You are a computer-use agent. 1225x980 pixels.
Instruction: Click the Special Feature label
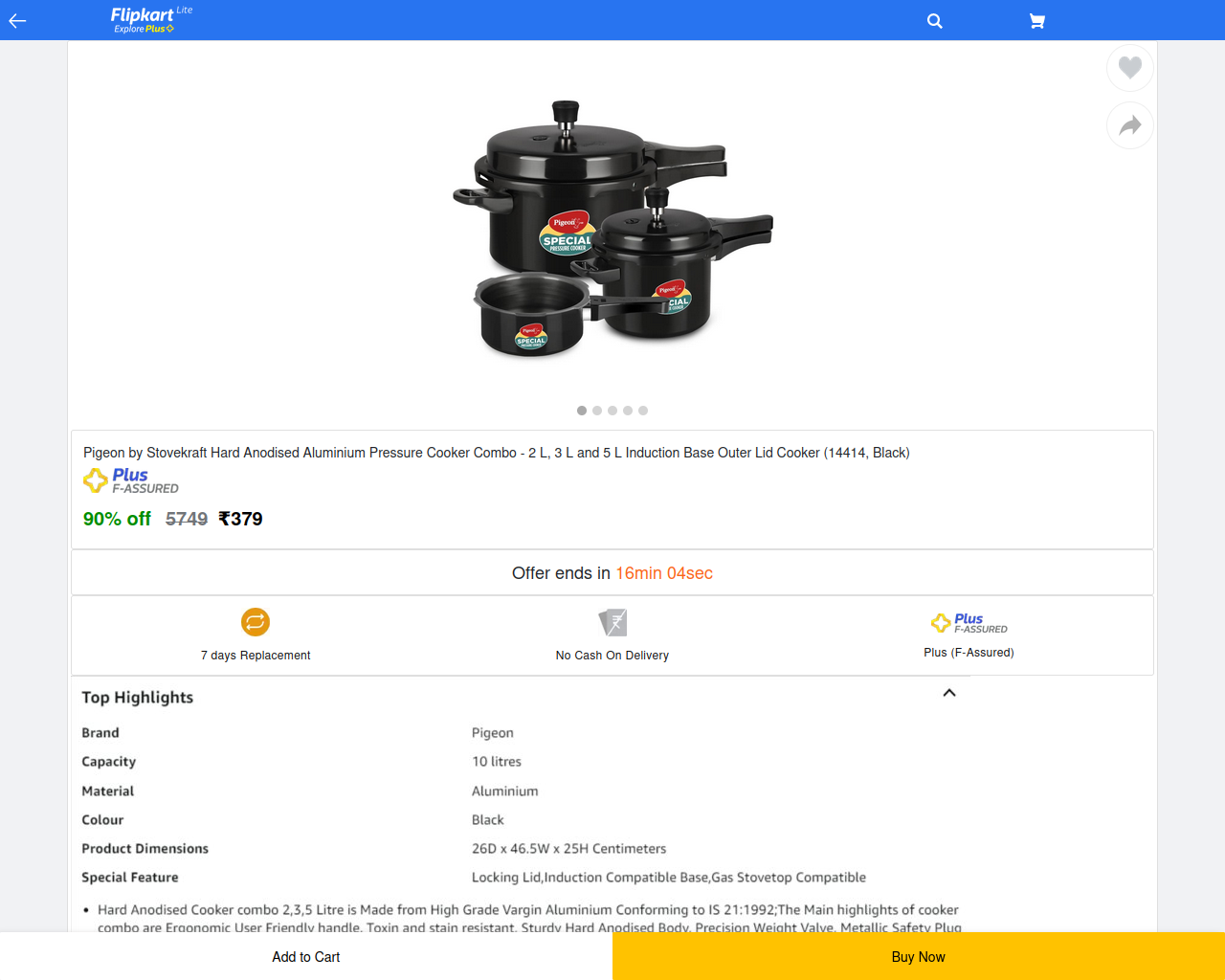pos(130,878)
